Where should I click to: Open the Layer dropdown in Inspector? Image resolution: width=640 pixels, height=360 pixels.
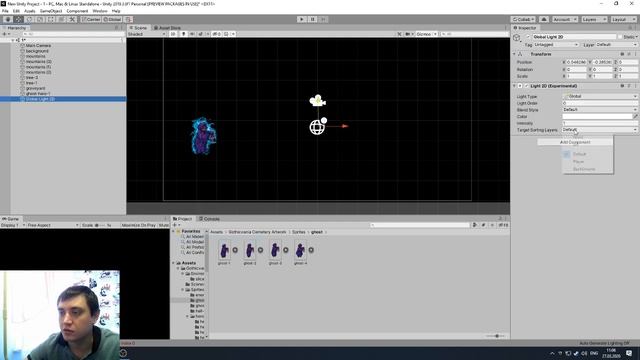click(616, 44)
